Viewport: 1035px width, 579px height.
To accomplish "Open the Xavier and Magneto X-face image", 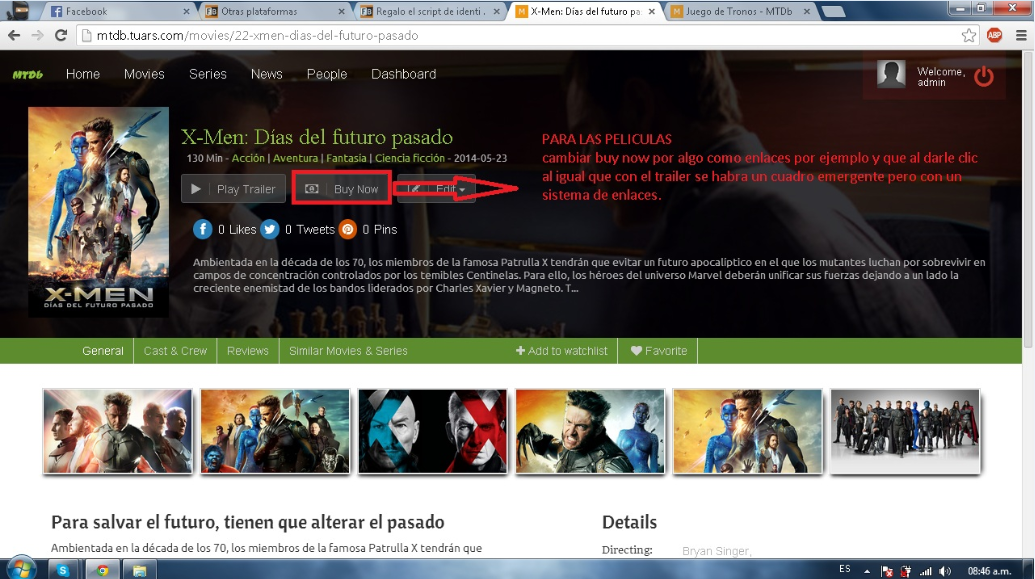I will coord(432,431).
